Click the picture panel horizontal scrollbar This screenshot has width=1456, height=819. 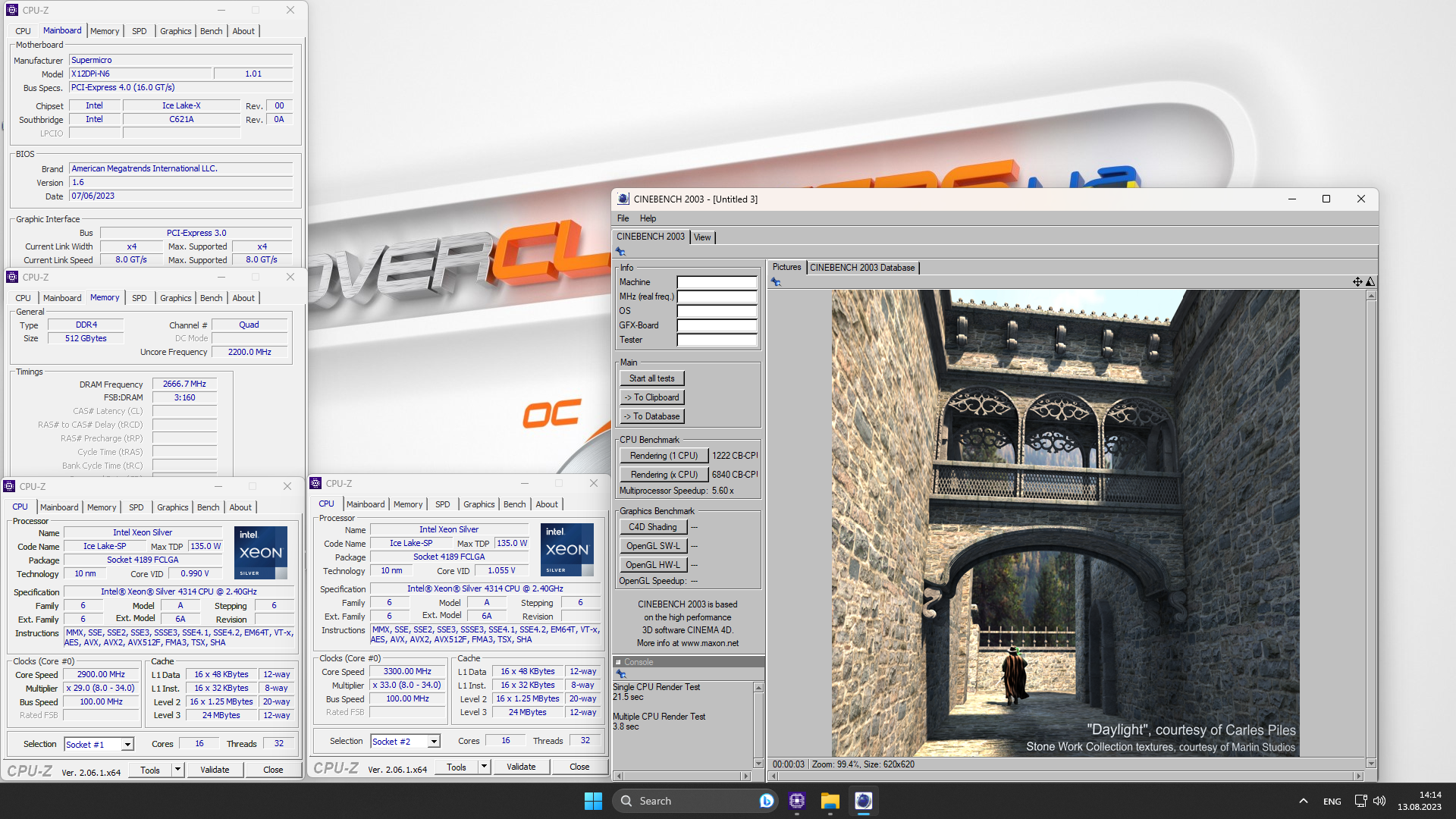1065,777
